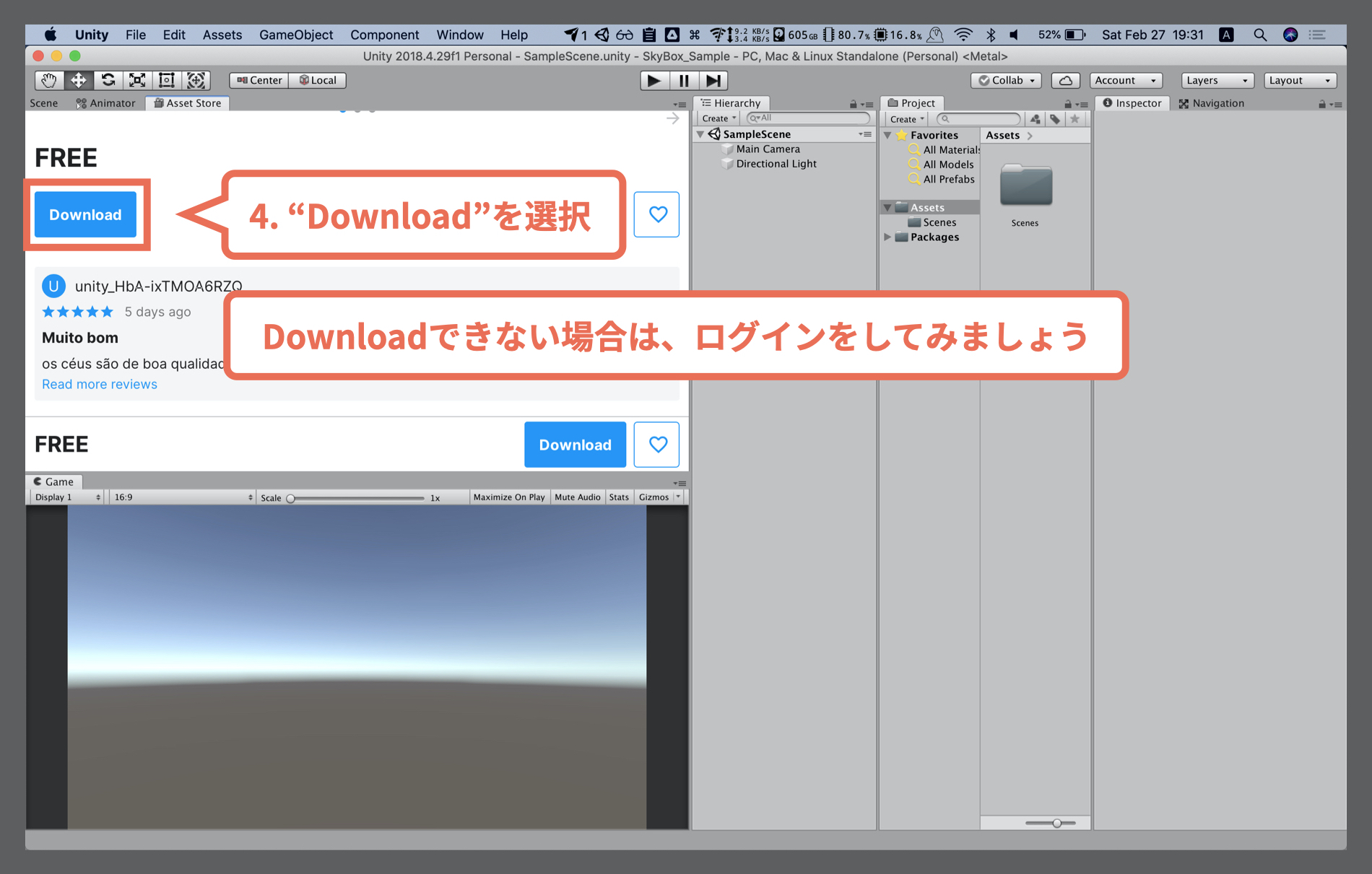This screenshot has width=1372, height=874.
Task: Click the bottom Download button next to FREE
Action: point(575,445)
